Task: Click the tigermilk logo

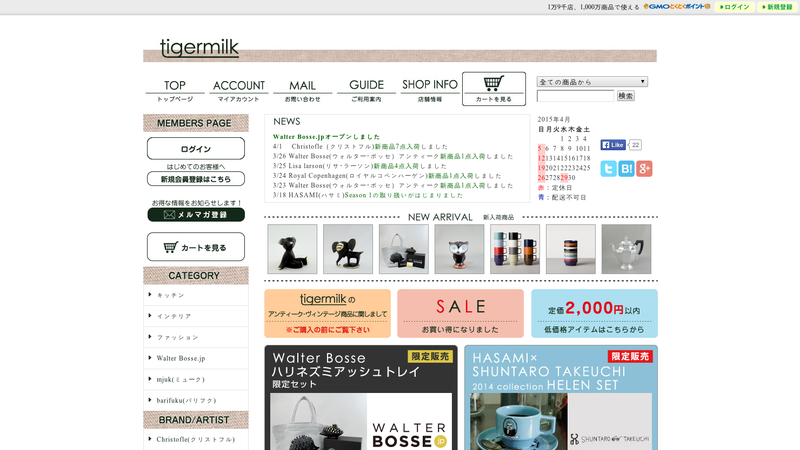Action: coord(199,48)
